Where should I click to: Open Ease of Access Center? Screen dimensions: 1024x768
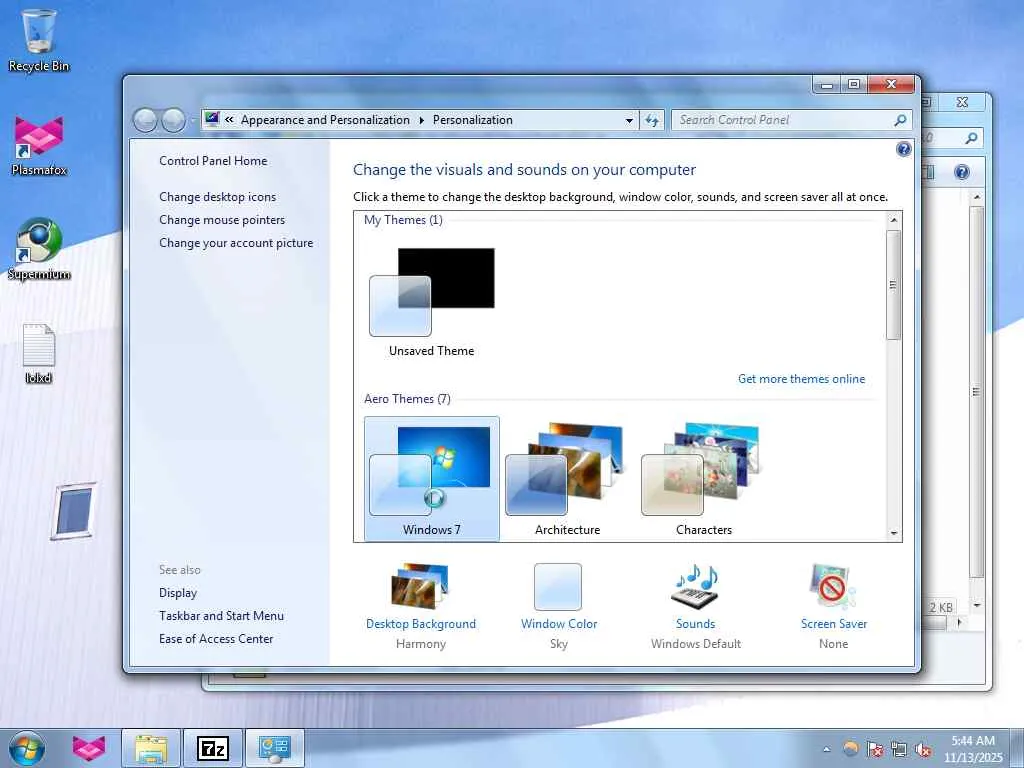216,639
